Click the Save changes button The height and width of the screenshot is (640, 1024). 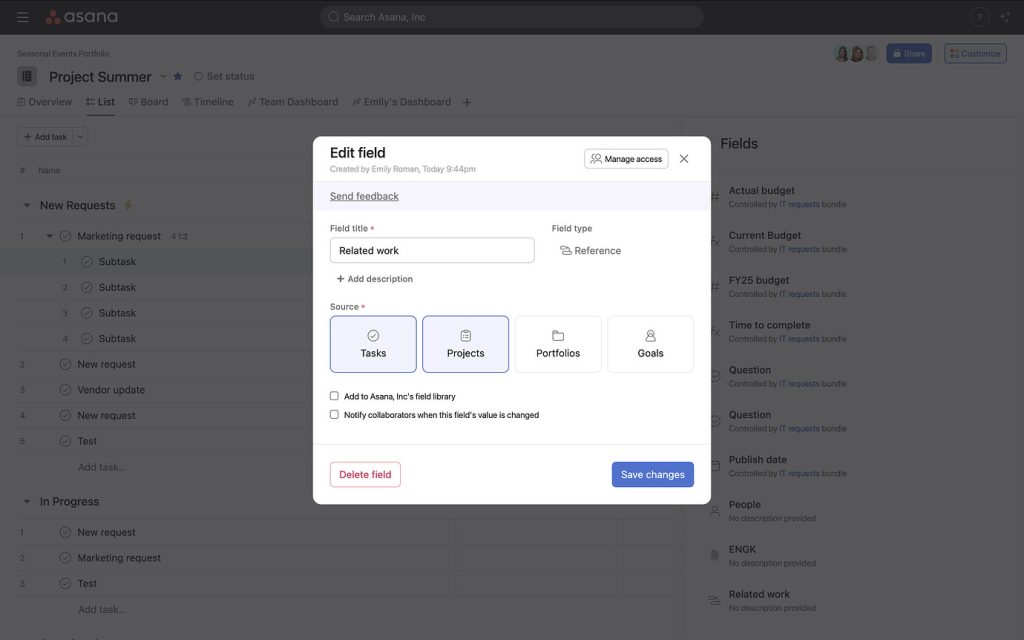tap(652, 474)
